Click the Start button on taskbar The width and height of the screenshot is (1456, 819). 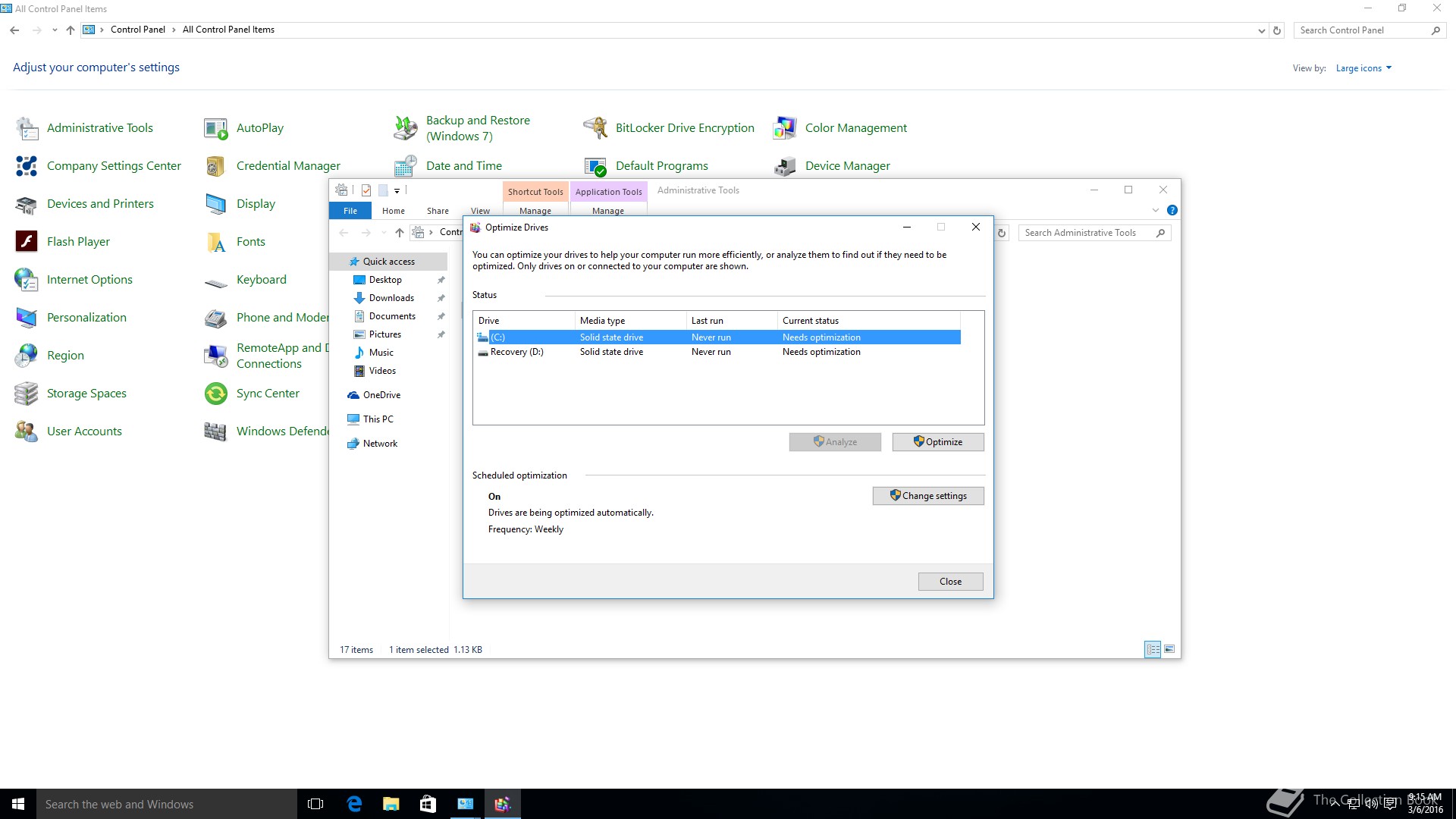[x=18, y=804]
